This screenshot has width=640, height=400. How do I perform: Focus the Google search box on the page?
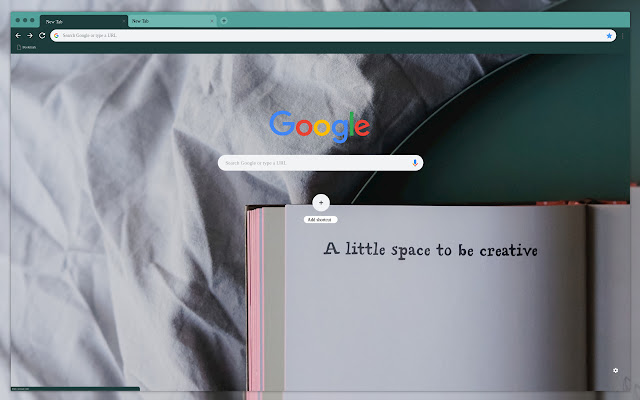(320, 163)
